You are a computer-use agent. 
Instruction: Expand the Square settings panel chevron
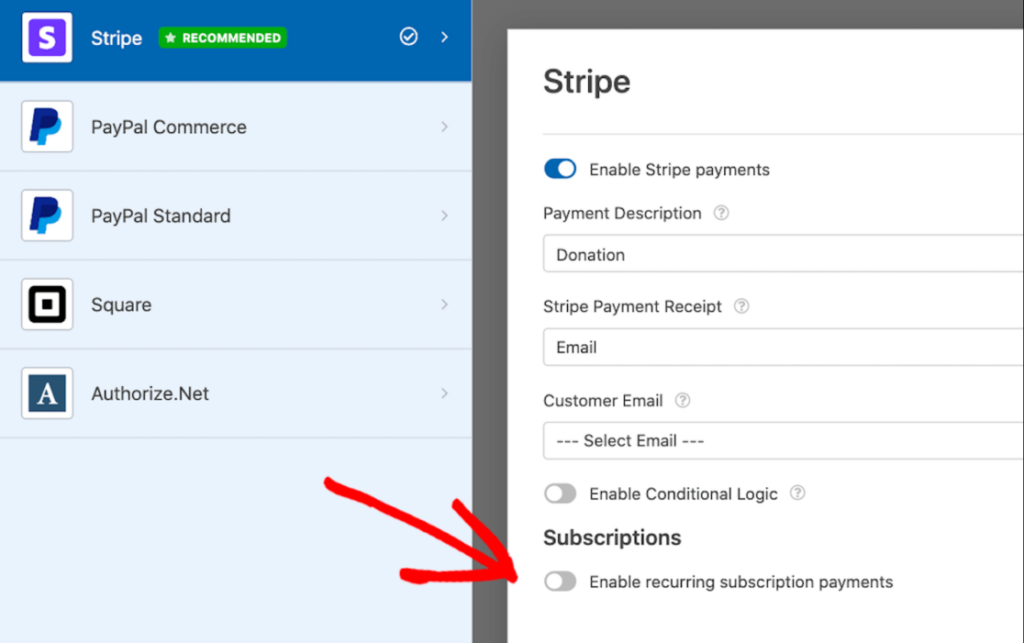coord(446,304)
